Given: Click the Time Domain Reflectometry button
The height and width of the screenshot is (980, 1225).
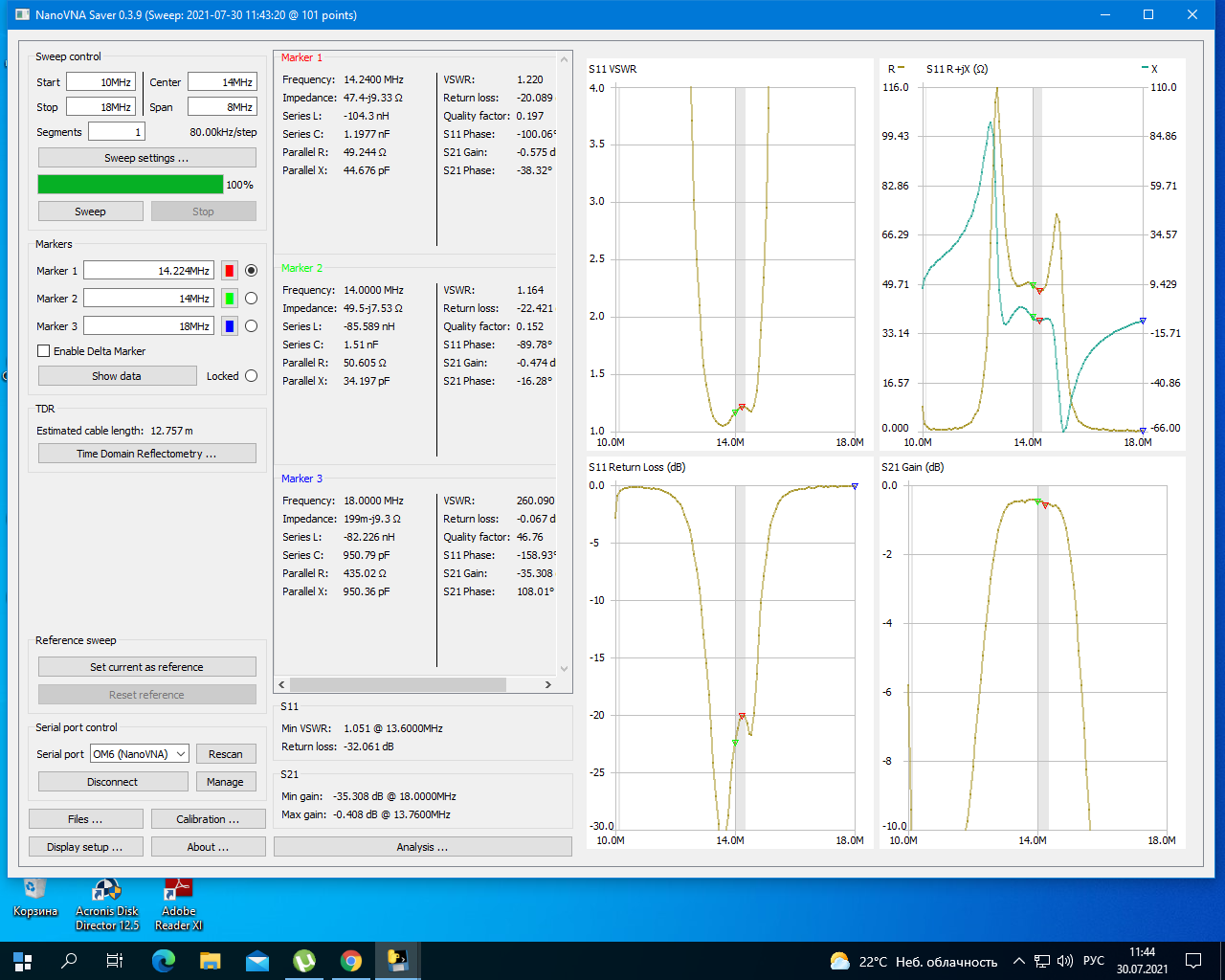Looking at the screenshot, I should point(146,454).
